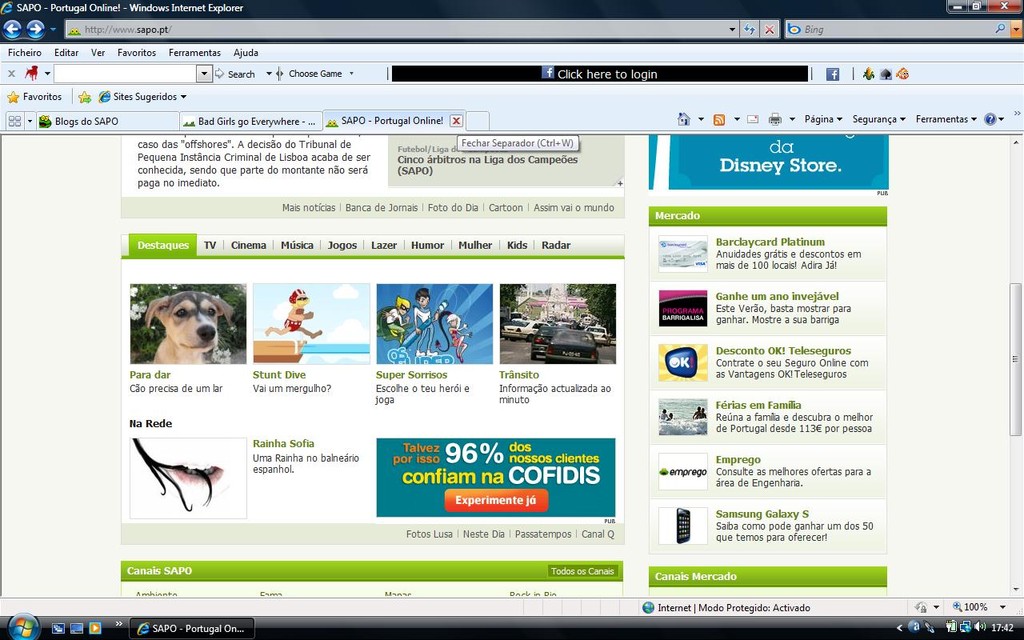Open the Segurança dropdown menu

(x=879, y=120)
